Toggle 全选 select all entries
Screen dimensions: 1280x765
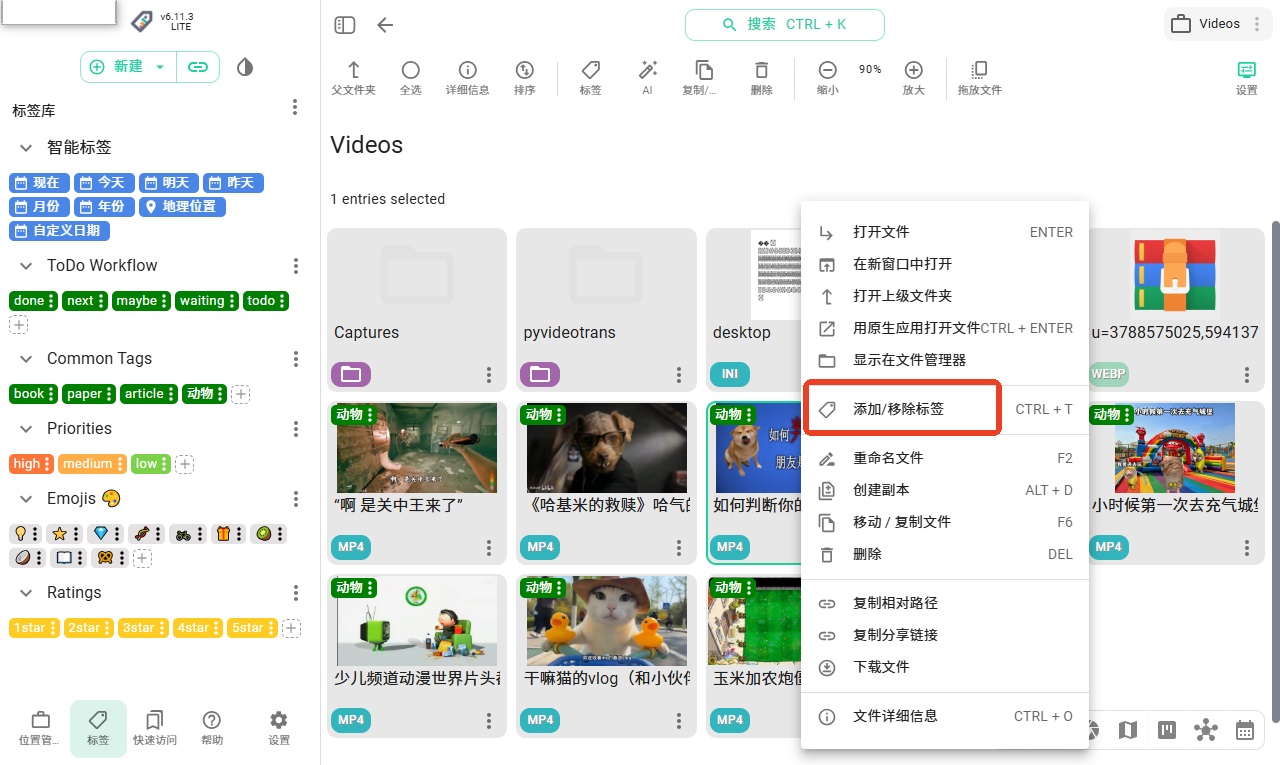(x=410, y=78)
